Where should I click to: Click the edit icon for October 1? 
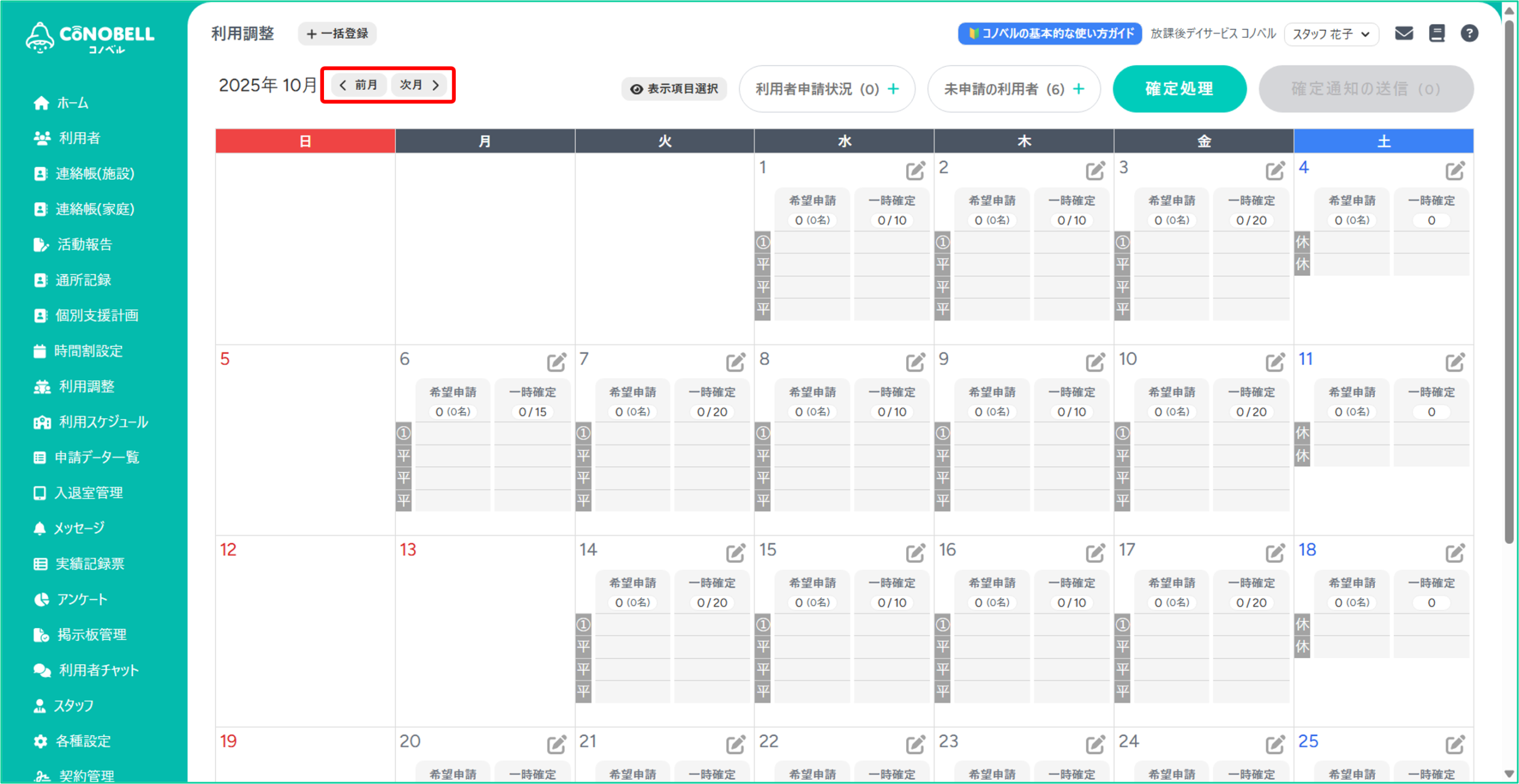915,171
